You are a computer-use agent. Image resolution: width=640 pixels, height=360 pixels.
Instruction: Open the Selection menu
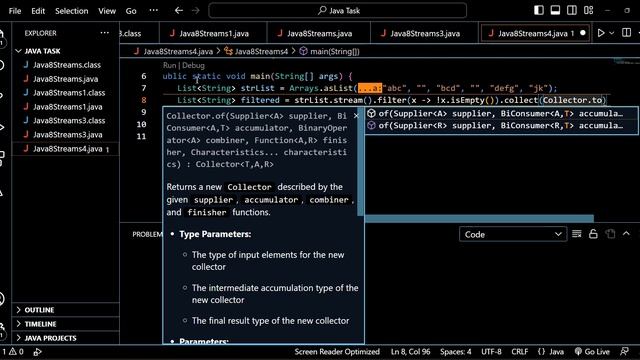point(71,11)
